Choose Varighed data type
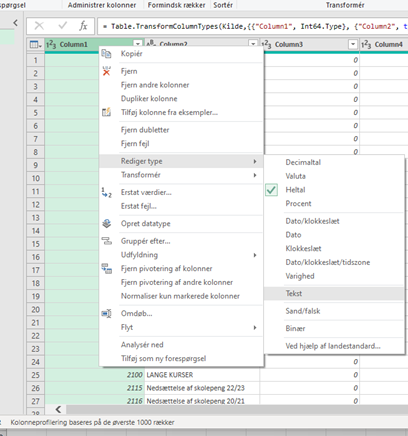The image size is (408, 436). point(334,276)
